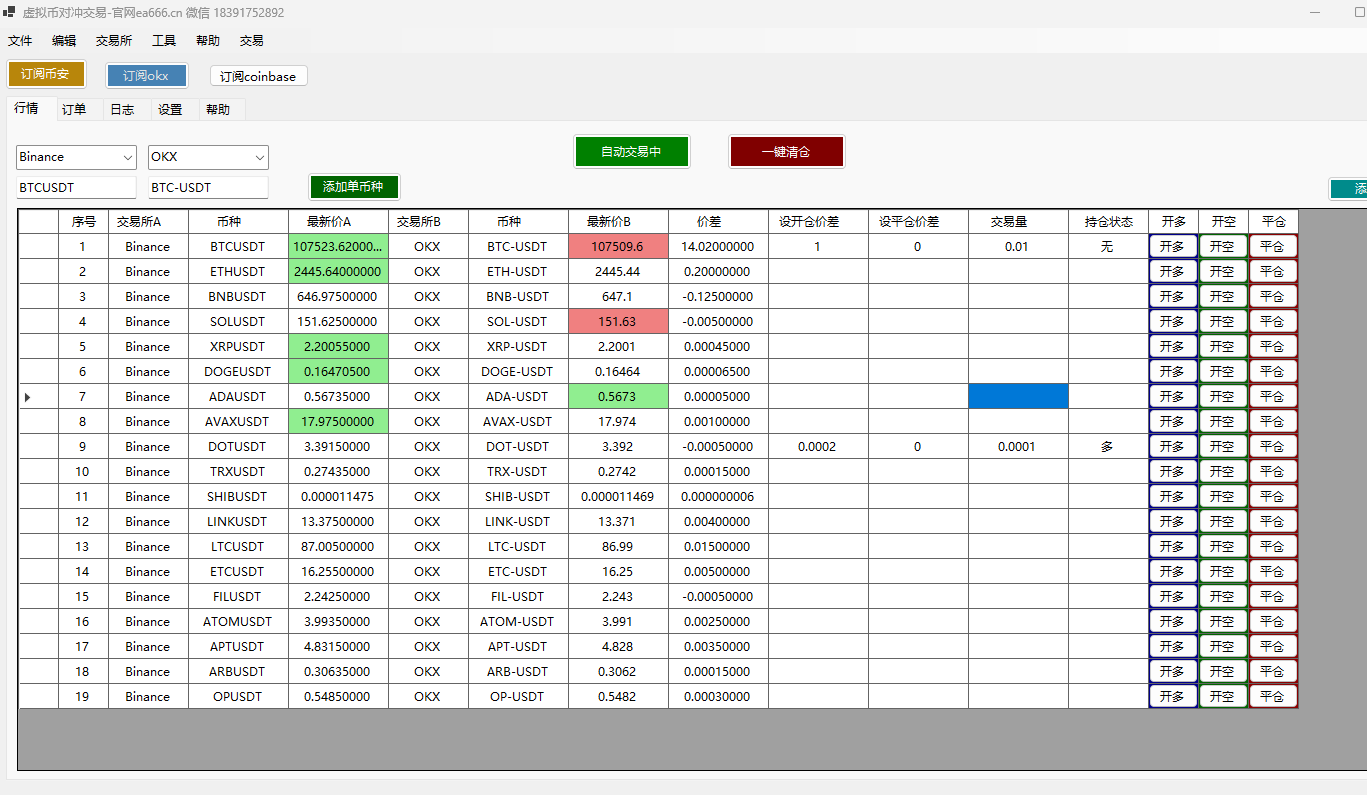This screenshot has width=1367, height=795.
Task: Open the Binance exchange dropdown
Action: 127,157
